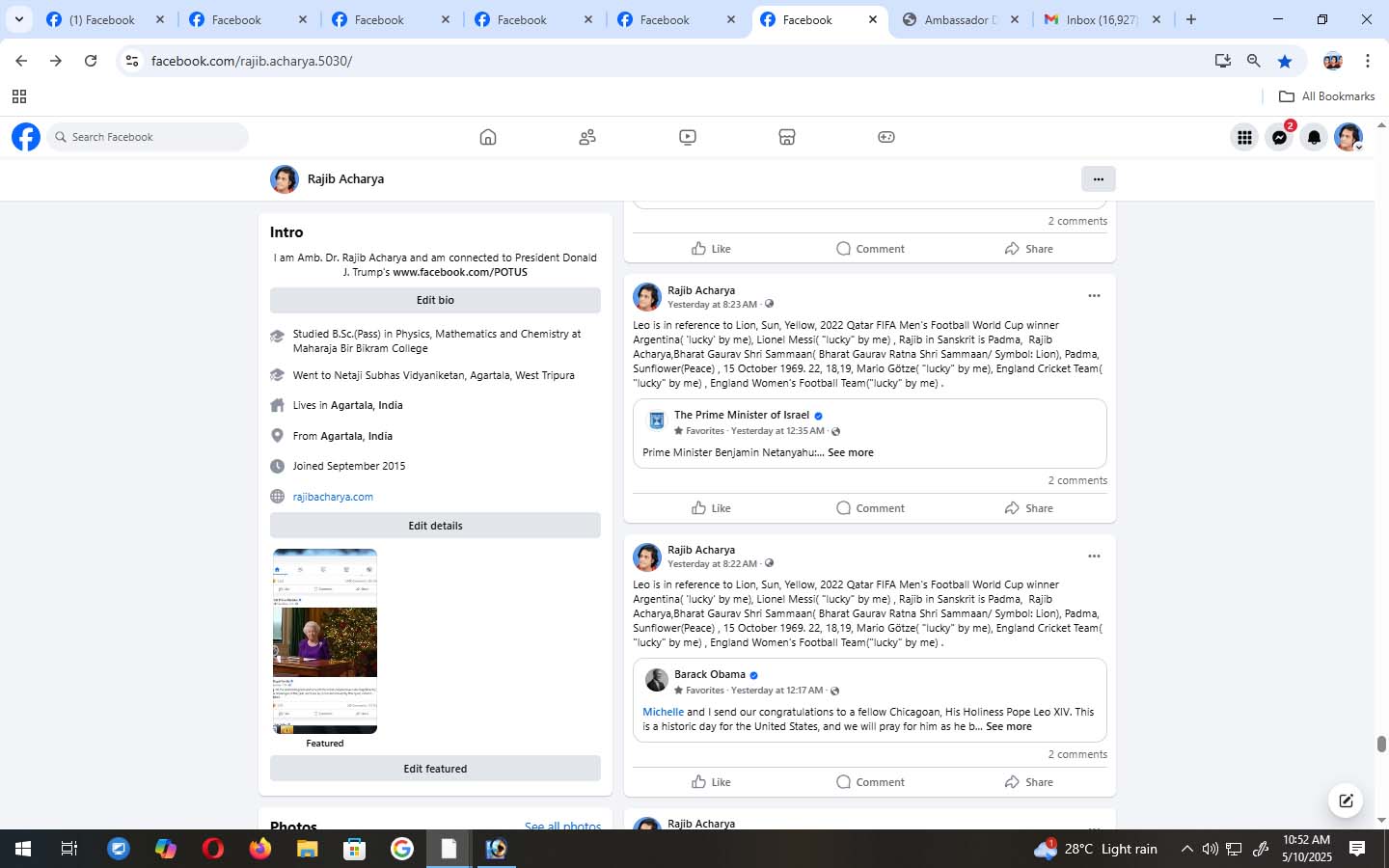
Task: Click Edit featured button
Action: coord(435,769)
